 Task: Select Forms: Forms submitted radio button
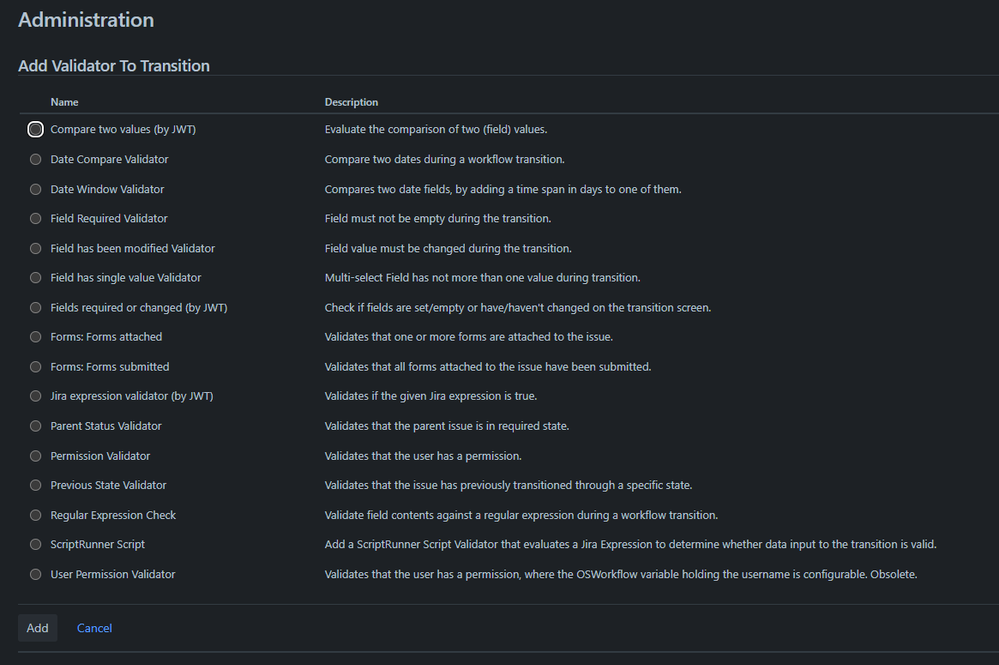click(x=36, y=367)
